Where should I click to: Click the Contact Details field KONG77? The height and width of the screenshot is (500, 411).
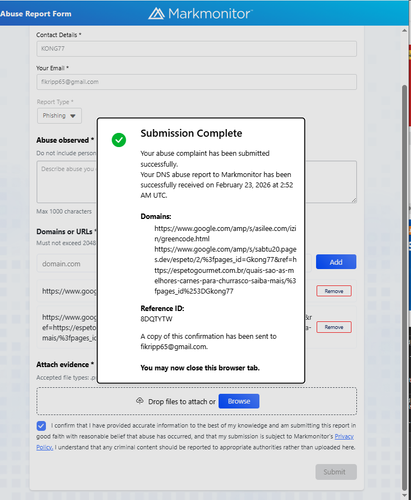(x=196, y=49)
